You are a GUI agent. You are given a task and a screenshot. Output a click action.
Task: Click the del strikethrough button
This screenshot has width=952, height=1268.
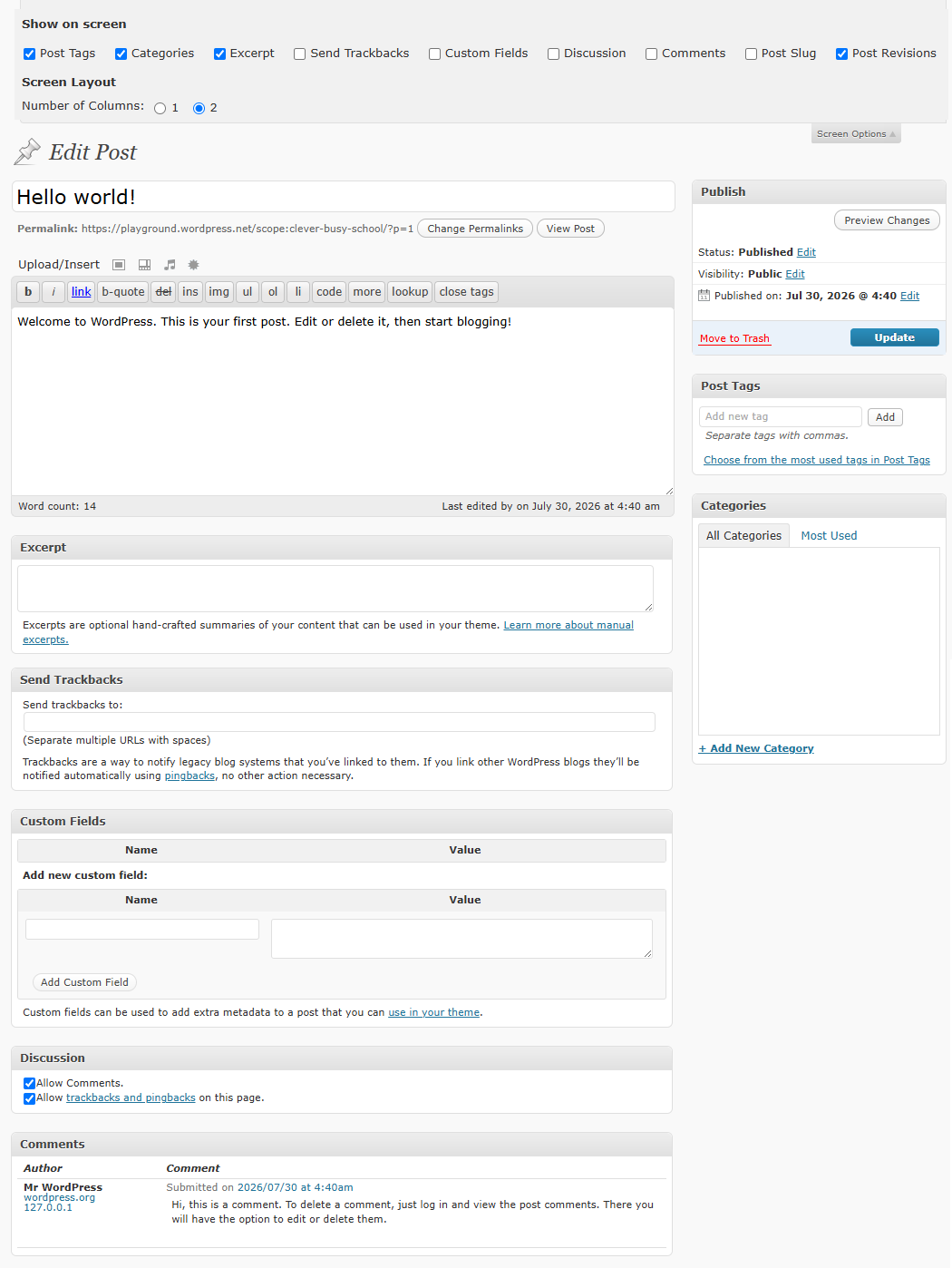click(x=163, y=292)
